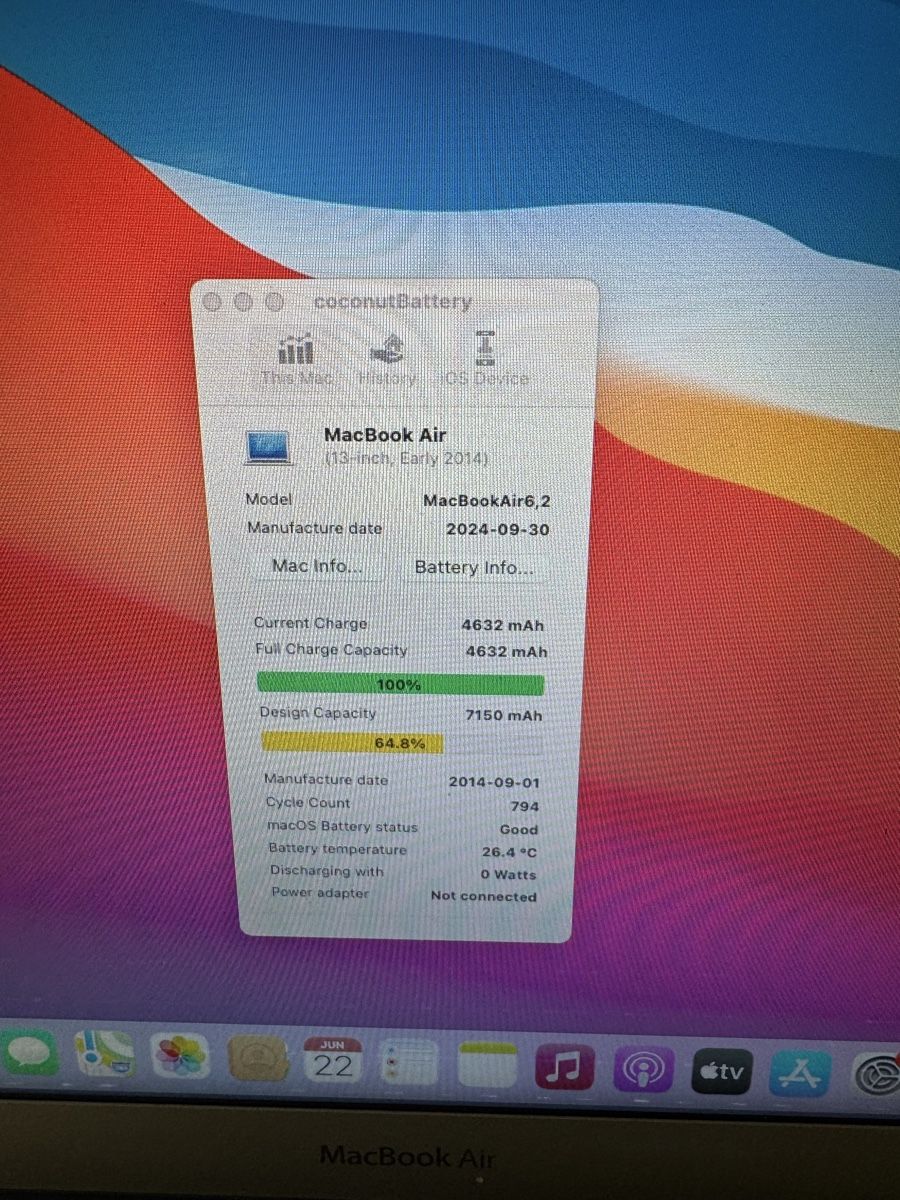Screen dimensions: 900x1200
Task: Open Apple TV from the Dock
Action: click(x=721, y=1071)
